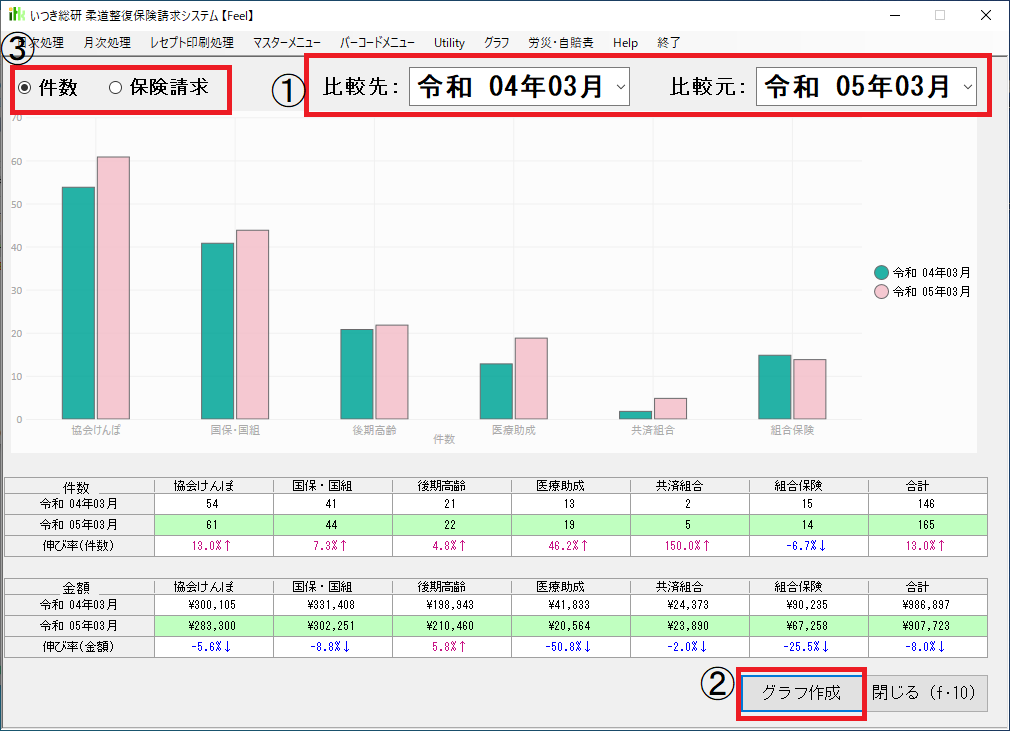The width and height of the screenshot is (1012, 731).
Task: Open the グラフ menu
Action: click(496, 43)
